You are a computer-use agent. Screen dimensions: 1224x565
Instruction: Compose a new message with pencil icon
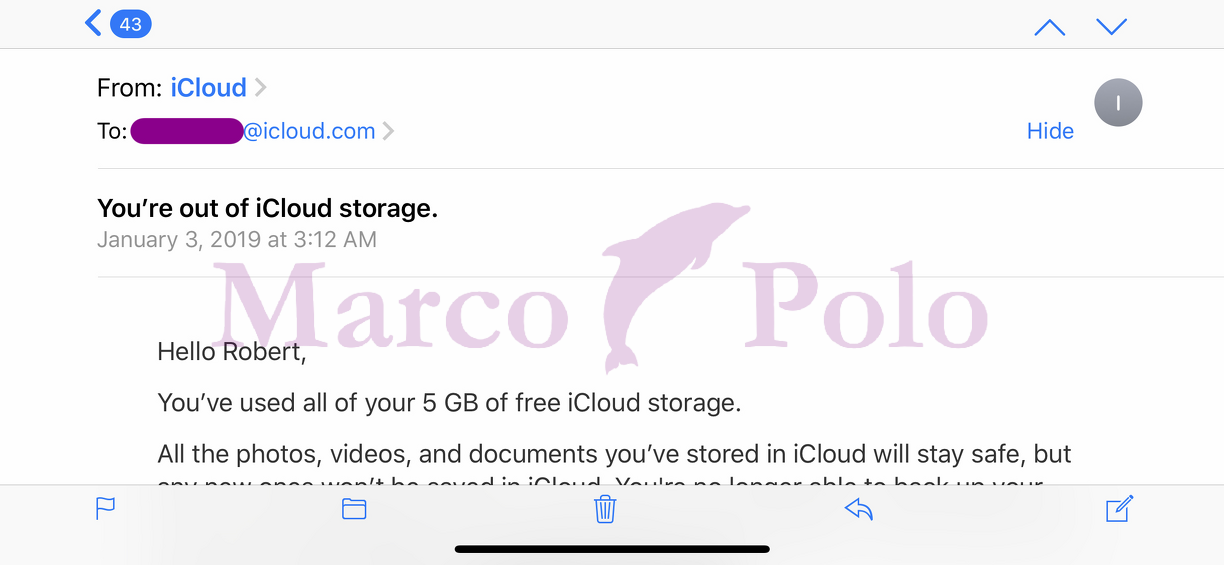pos(1119,508)
